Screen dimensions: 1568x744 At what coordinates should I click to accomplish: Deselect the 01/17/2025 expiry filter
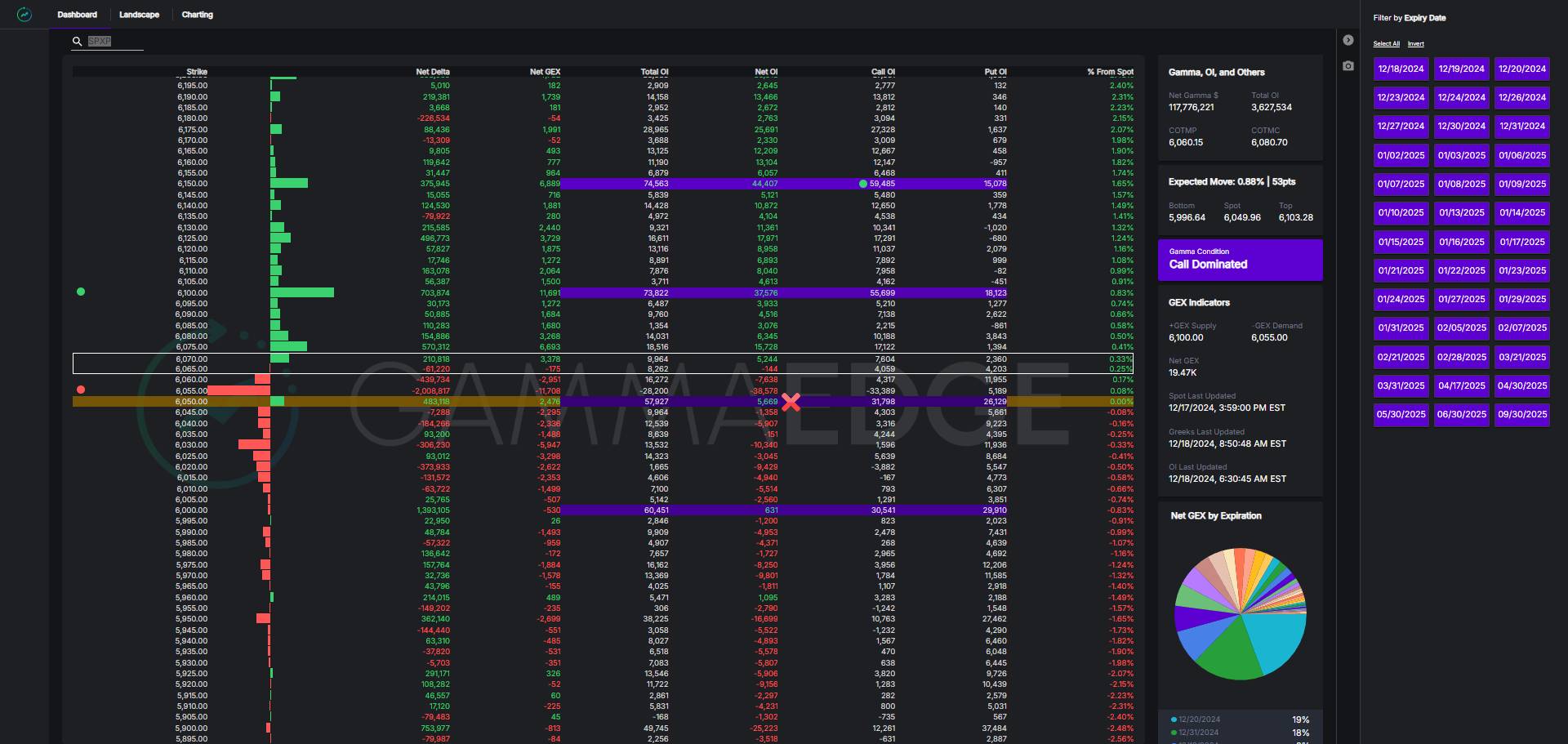(x=1521, y=242)
